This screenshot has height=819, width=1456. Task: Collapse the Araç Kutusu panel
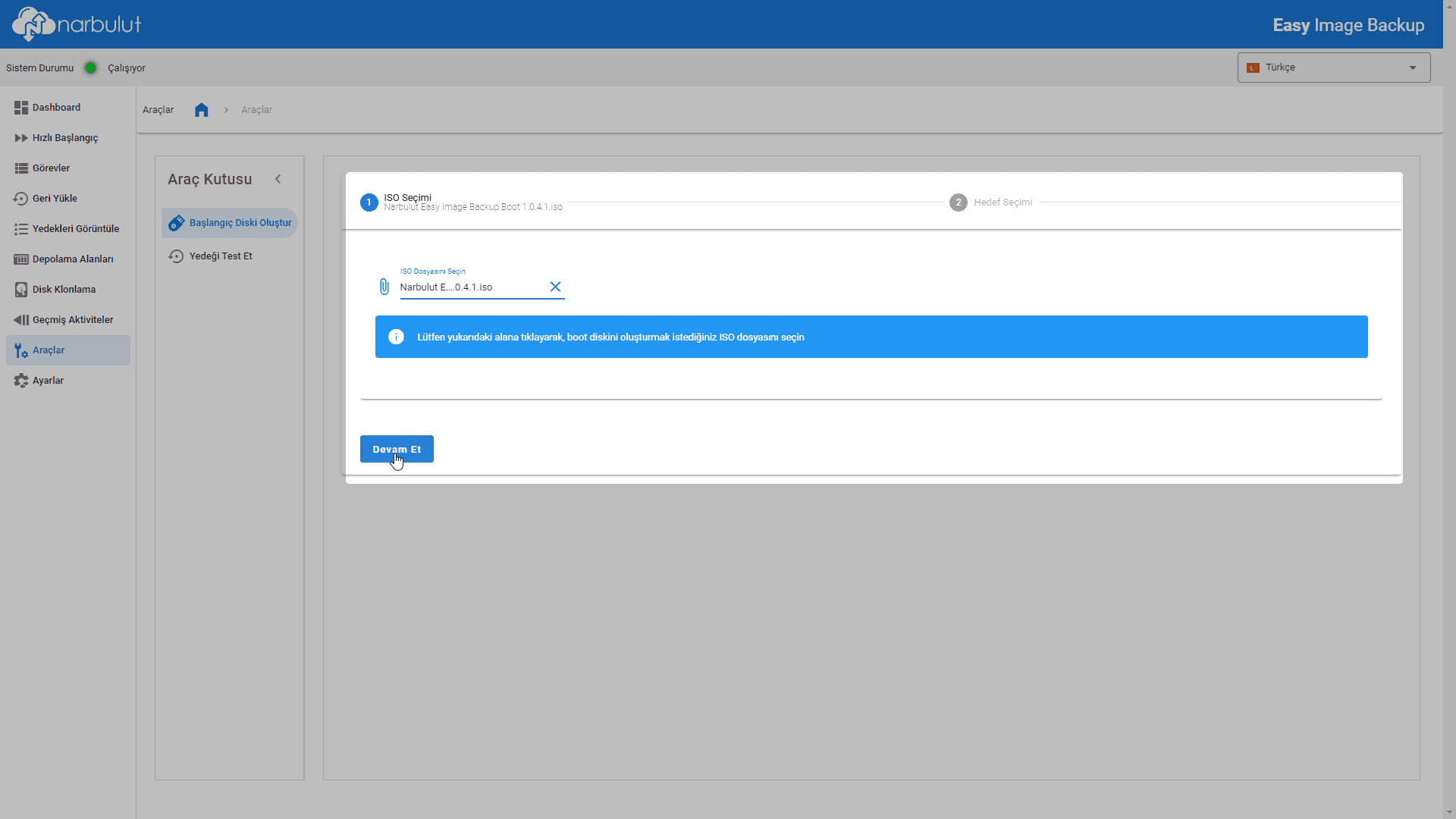click(278, 179)
